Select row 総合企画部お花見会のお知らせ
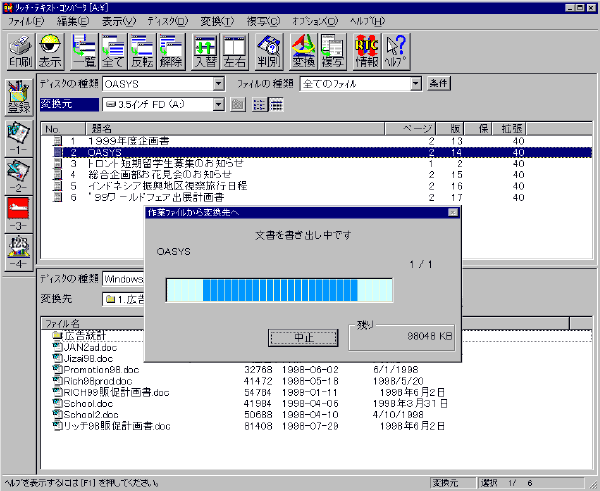 317,175
